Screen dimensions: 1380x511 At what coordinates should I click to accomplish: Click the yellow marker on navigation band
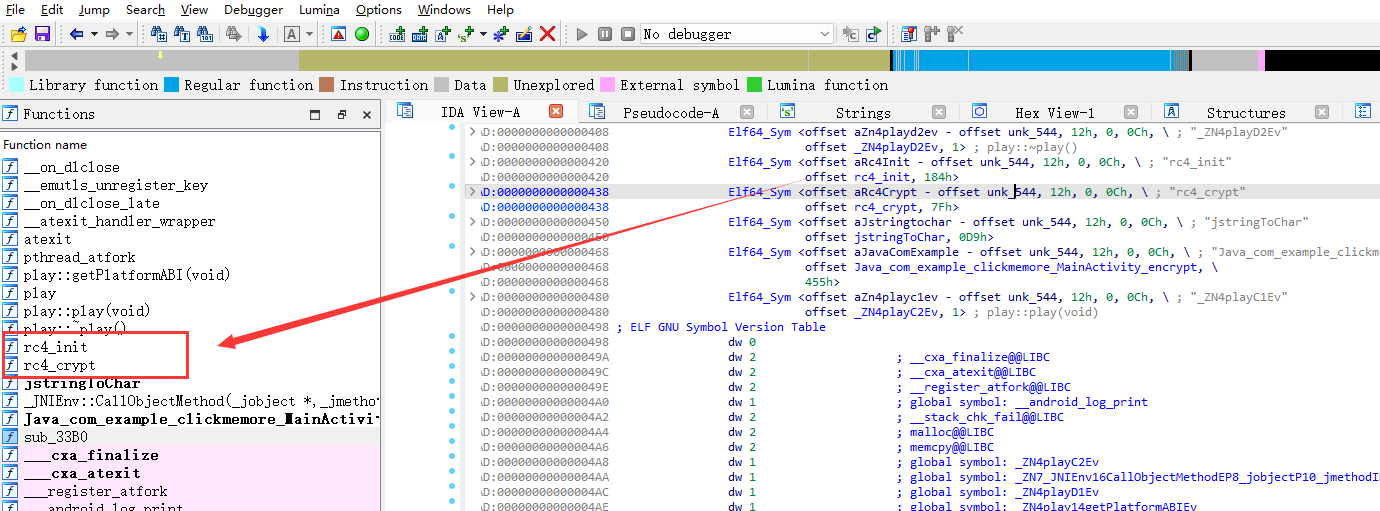tap(161, 54)
